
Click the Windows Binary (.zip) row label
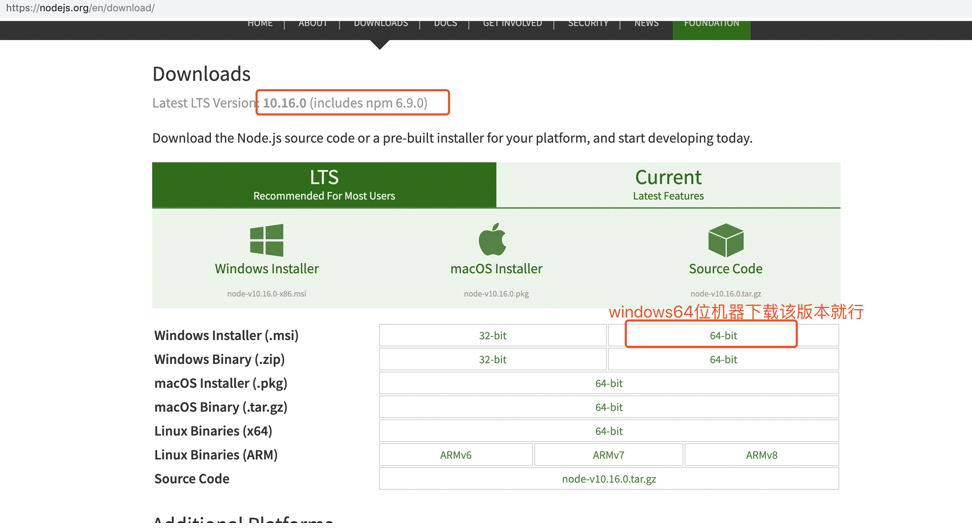click(219, 360)
